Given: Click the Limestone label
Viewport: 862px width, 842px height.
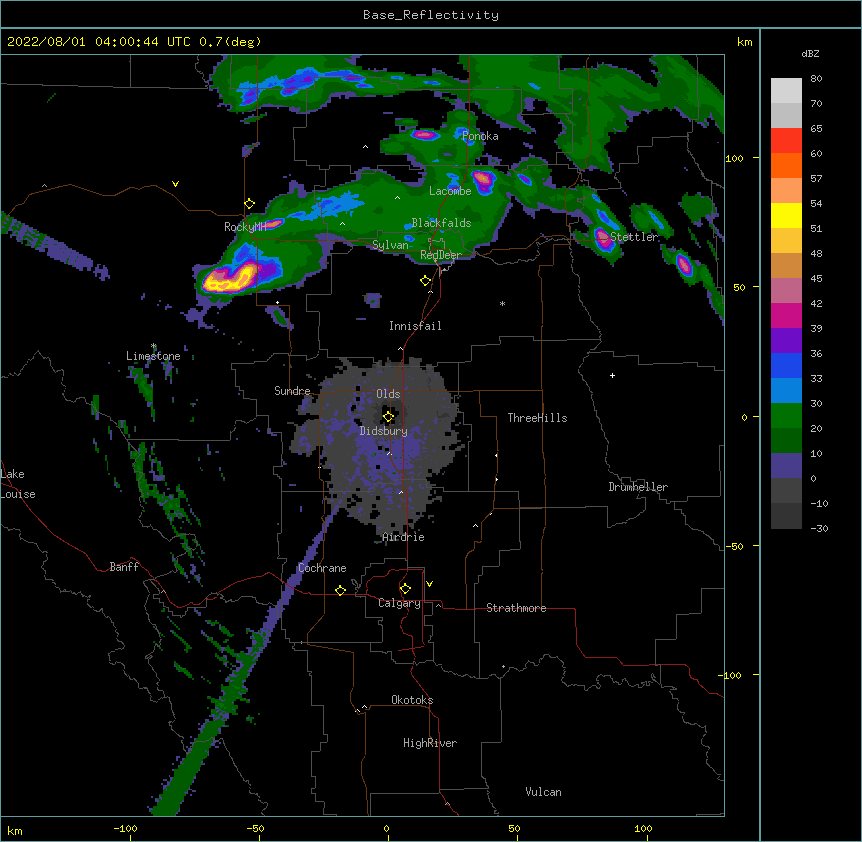Looking at the screenshot, I should click(153, 356).
